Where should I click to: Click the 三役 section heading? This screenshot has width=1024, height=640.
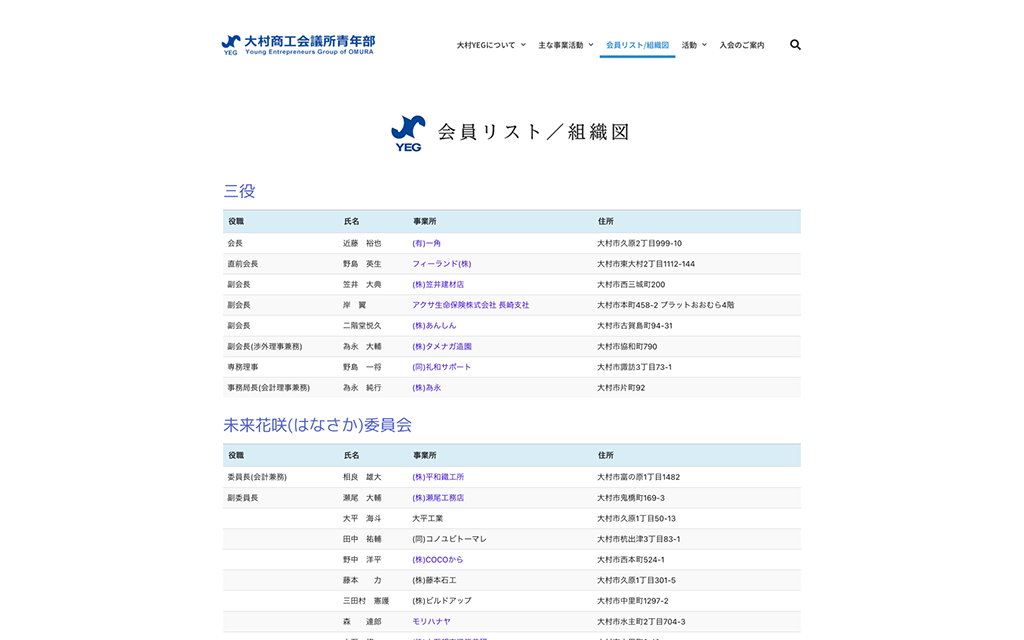click(x=239, y=191)
